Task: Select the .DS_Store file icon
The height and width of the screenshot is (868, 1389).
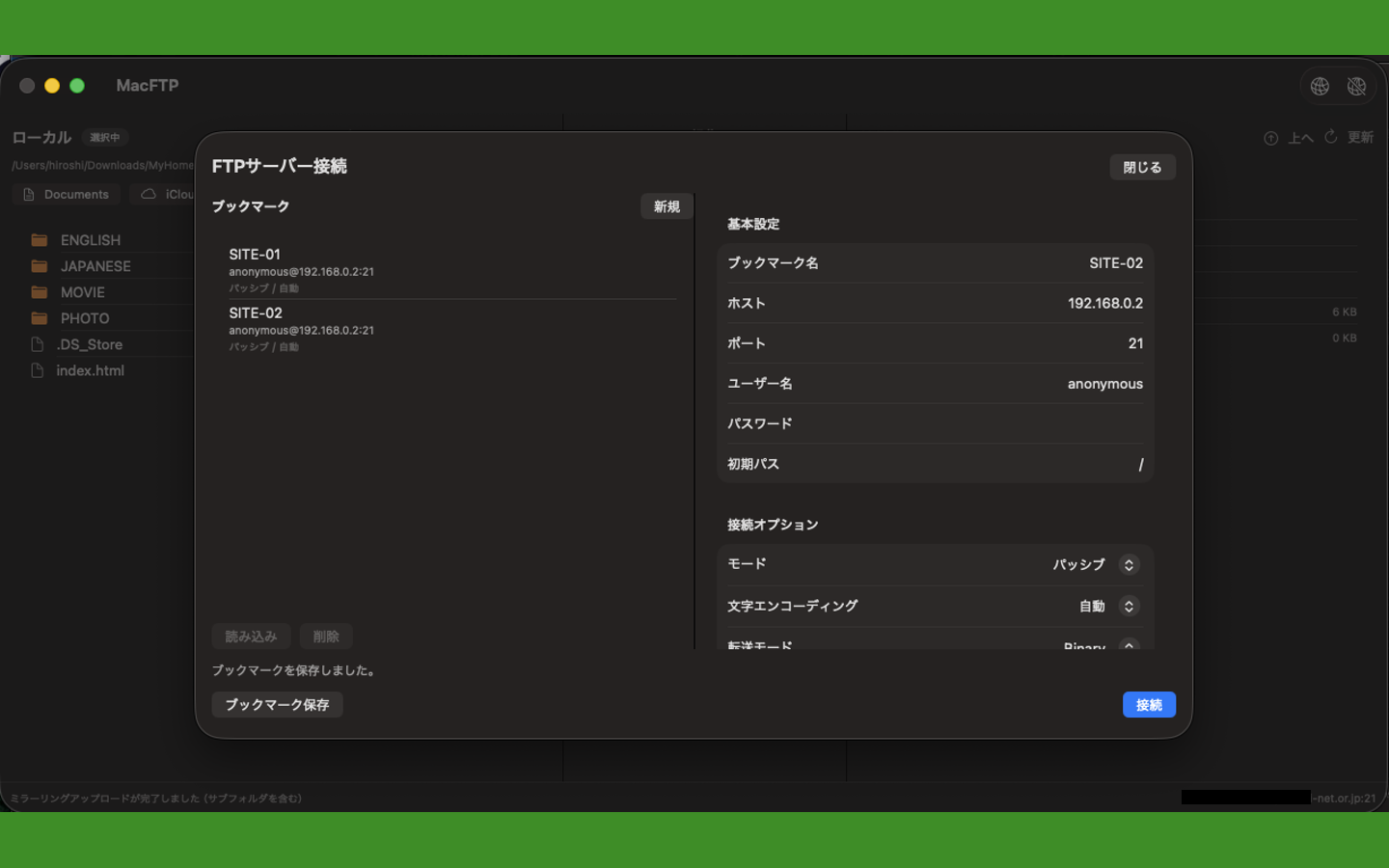Action: [36, 343]
